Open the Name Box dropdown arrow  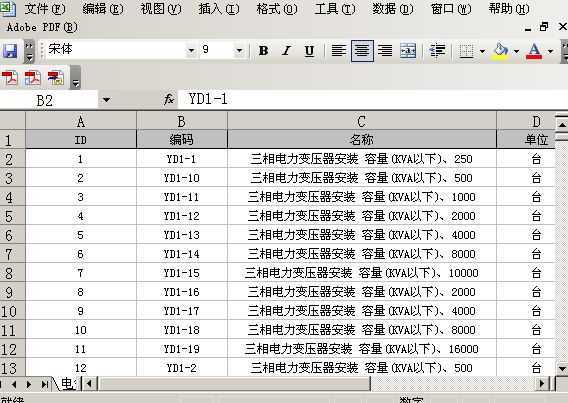106,100
